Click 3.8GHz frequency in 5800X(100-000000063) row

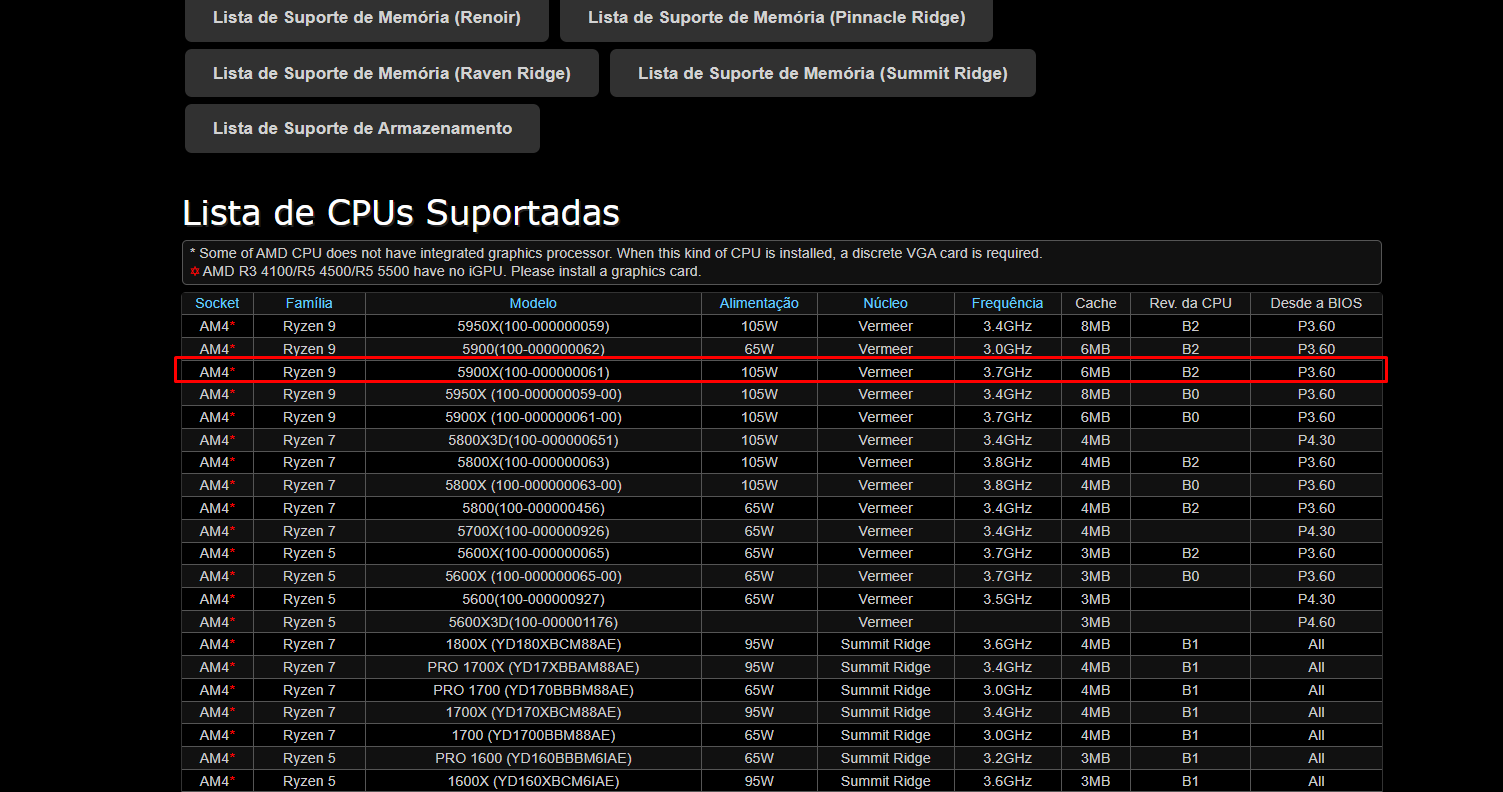click(1007, 462)
